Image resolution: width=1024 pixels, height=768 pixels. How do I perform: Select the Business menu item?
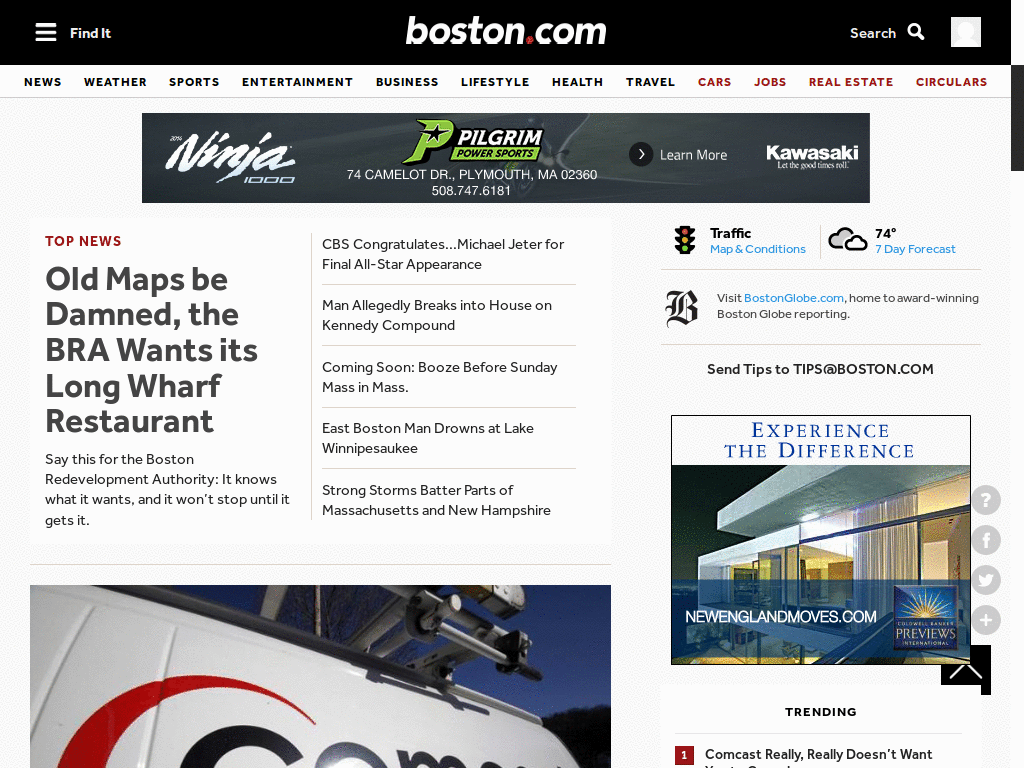point(407,82)
